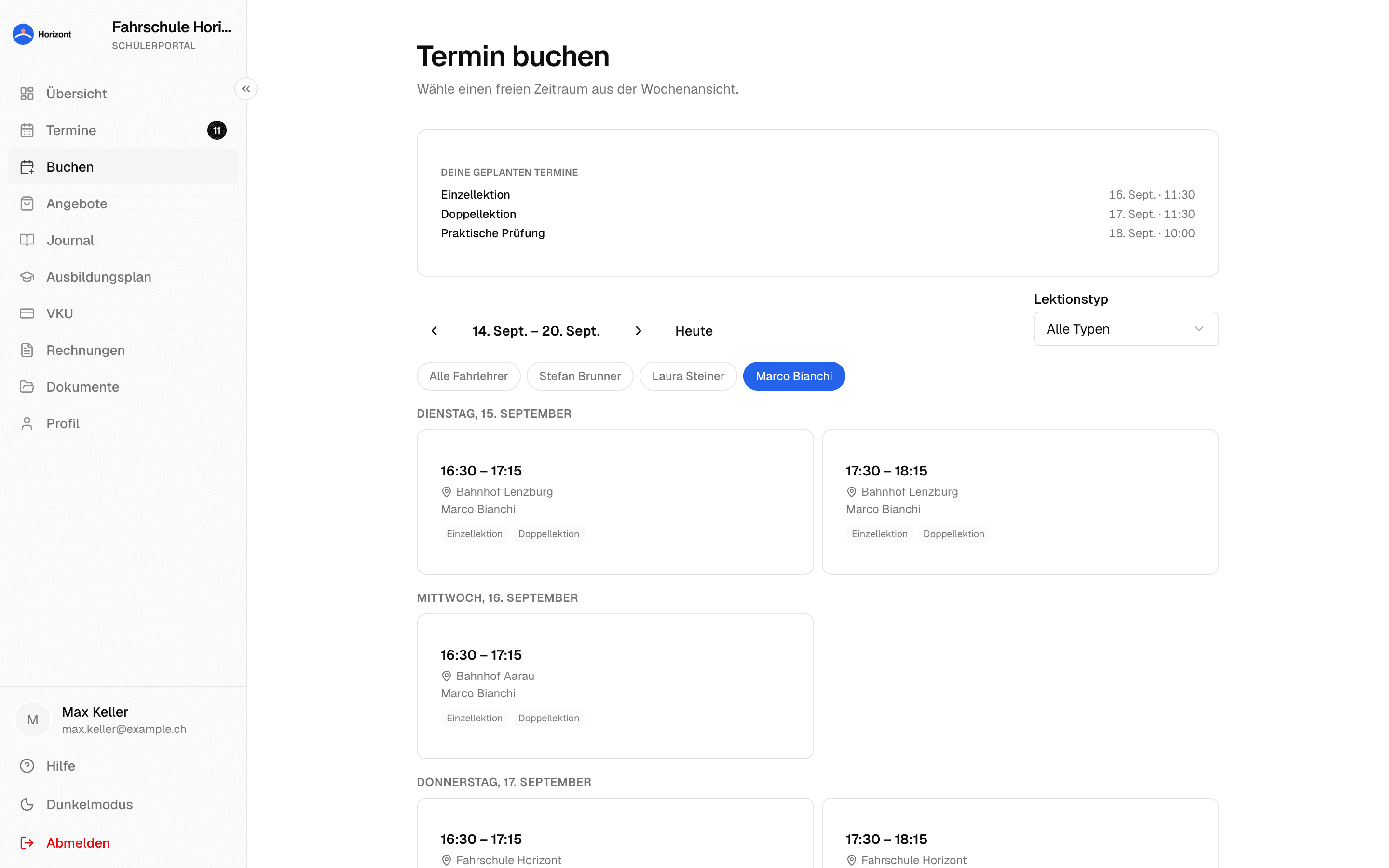Viewport: 1389px width, 868px height.
Task: Click the Buchen calendar-plus icon
Action: point(27,167)
